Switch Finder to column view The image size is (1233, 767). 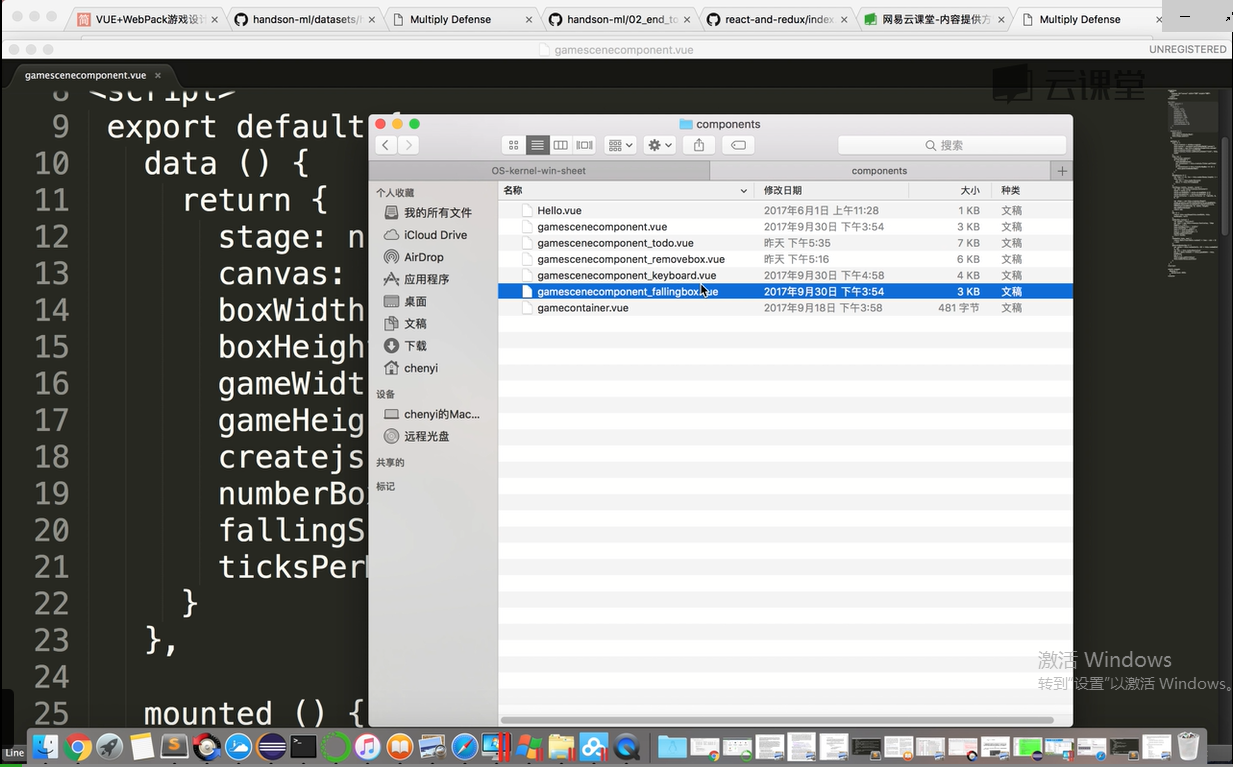(561, 145)
